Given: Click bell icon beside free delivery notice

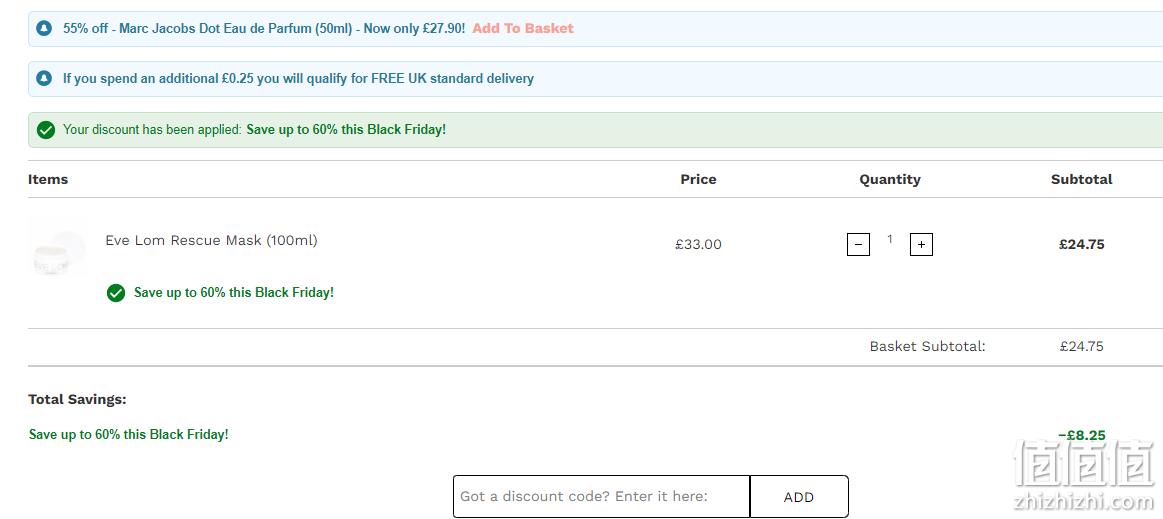Looking at the screenshot, I should [x=45, y=78].
